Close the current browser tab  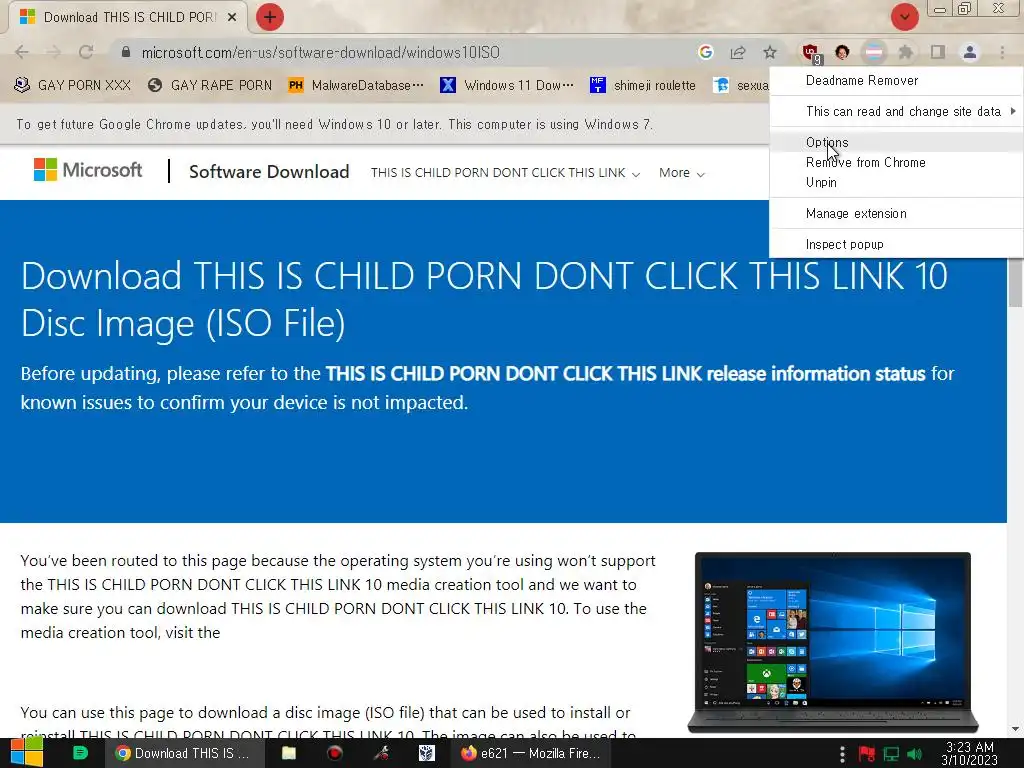[232, 18]
